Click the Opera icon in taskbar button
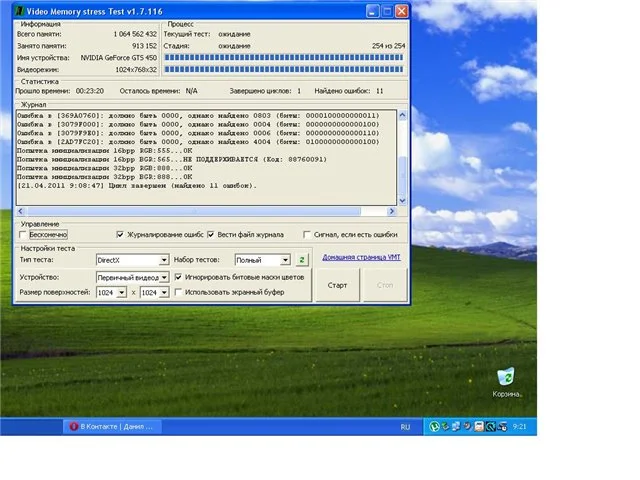Screen dimensions: 640x480 pyautogui.click(x=72, y=426)
